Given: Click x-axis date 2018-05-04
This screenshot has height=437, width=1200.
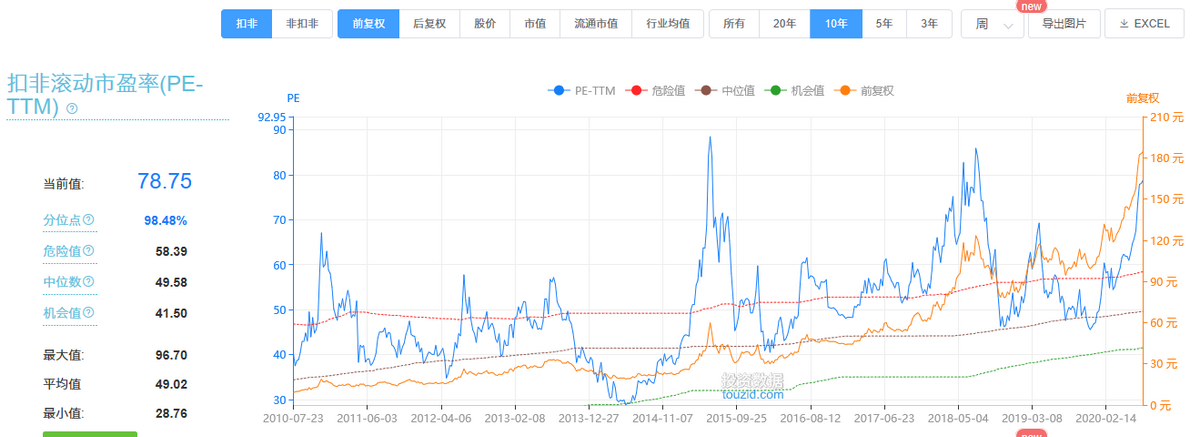Looking at the screenshot, I should click(956, 420).
